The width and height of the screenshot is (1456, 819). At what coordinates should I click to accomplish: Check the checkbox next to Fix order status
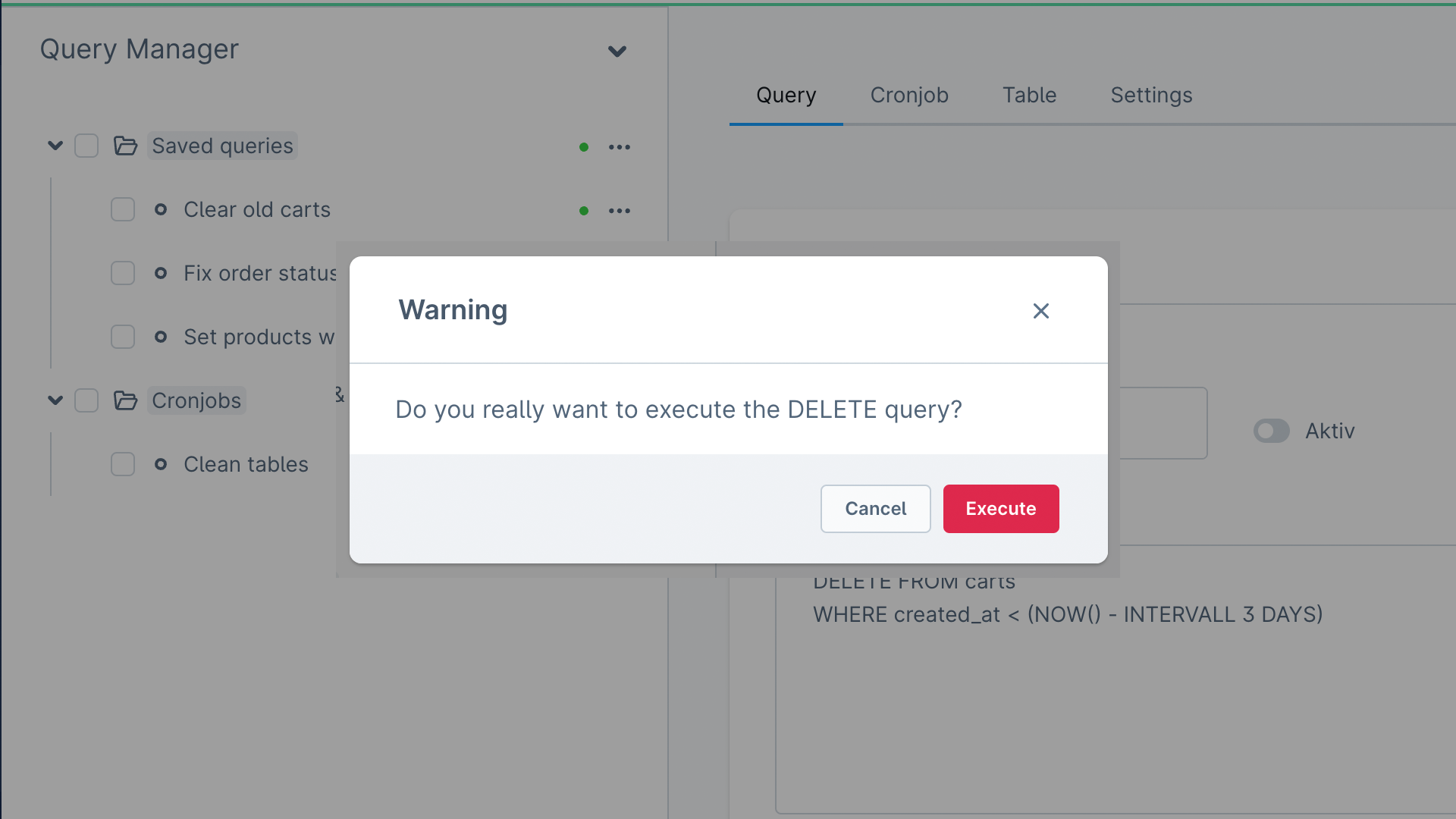coord(123,273)
